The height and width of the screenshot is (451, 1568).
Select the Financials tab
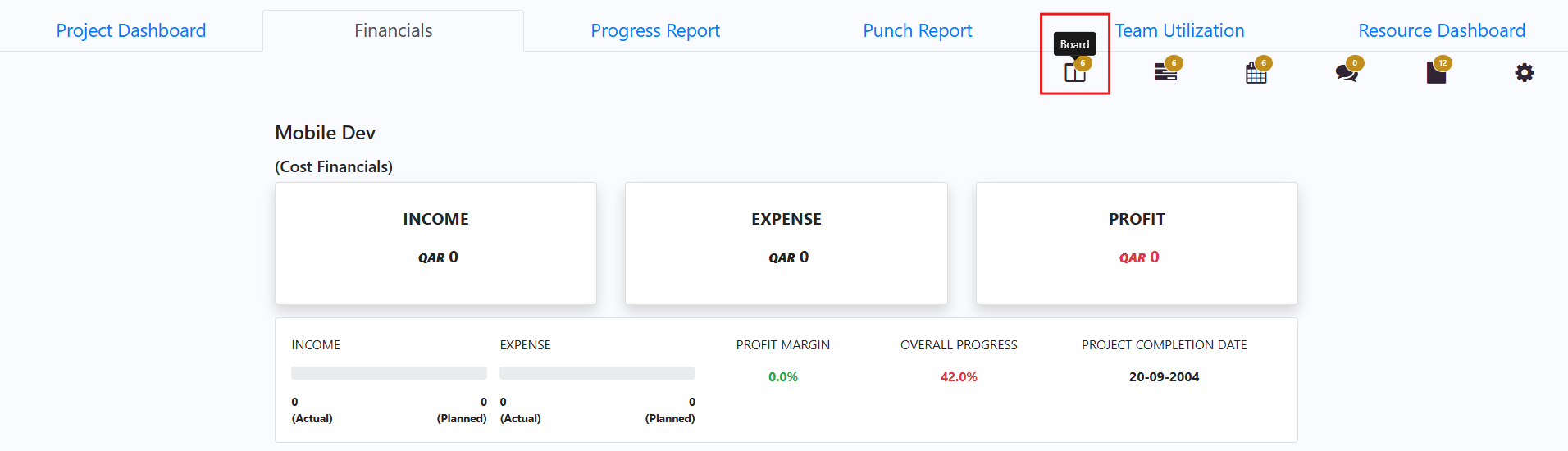(x=393, y=30)
